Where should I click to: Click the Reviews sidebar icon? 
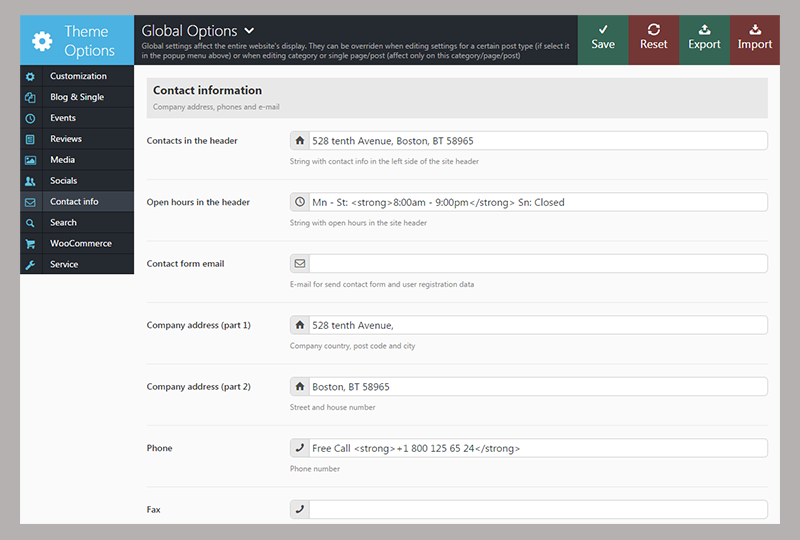pyautogui.click(x=30, y=139)
